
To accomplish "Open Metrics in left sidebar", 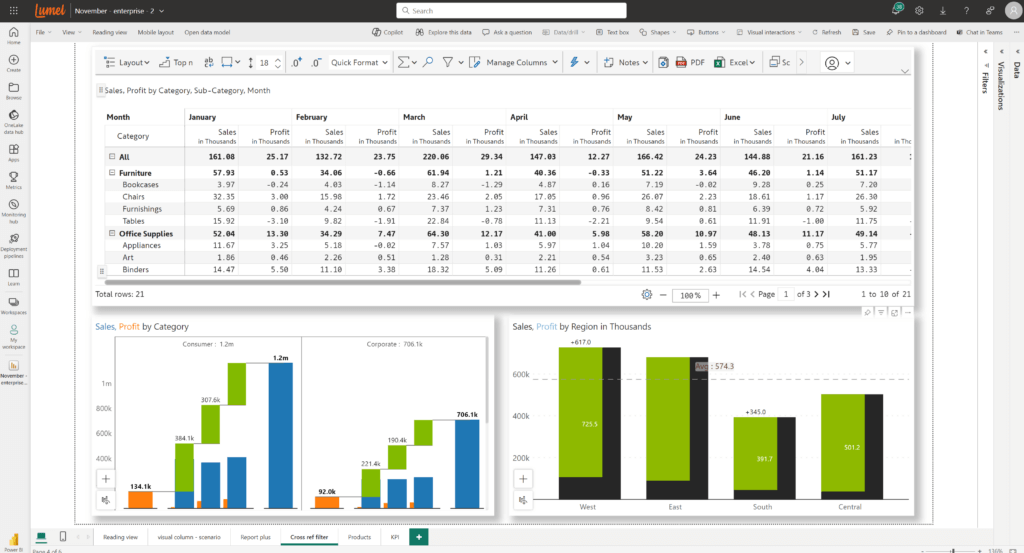I will coord(14,180).
